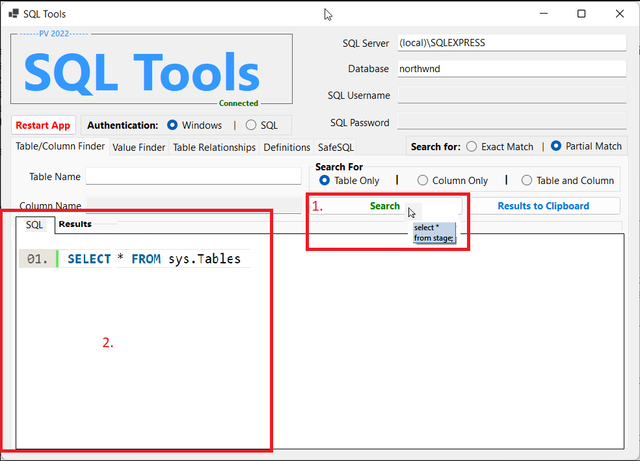
Task: Click the red Restart App button
Action: tap(43, 125)
